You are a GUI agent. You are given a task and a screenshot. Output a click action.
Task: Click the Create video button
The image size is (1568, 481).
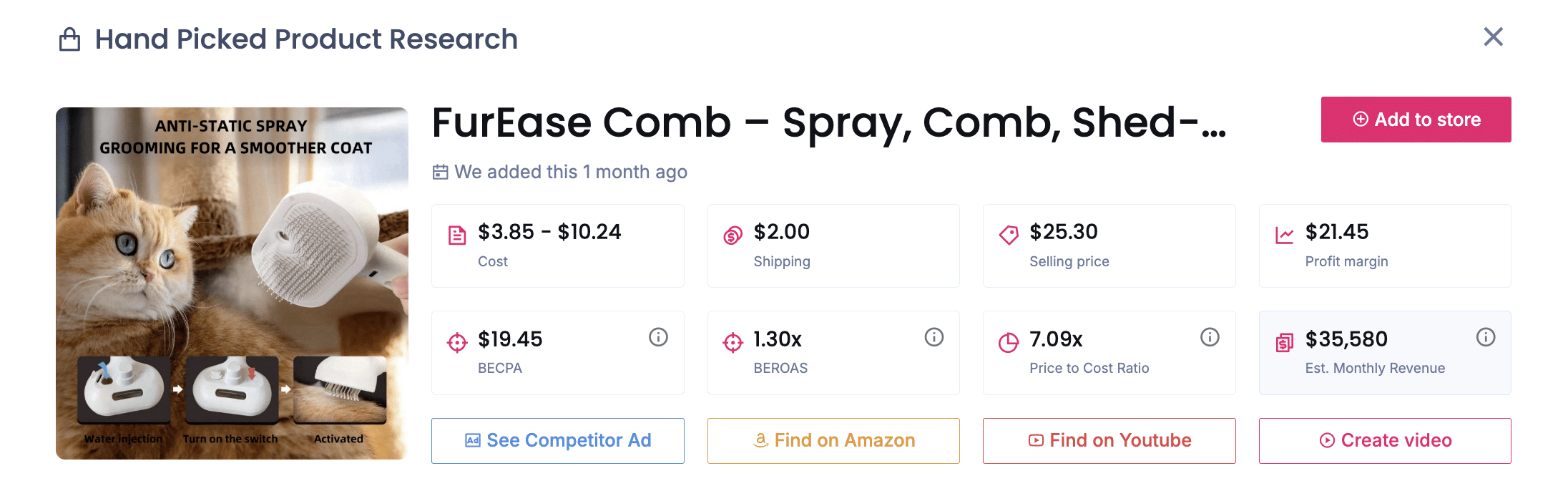coord(1384,440)
